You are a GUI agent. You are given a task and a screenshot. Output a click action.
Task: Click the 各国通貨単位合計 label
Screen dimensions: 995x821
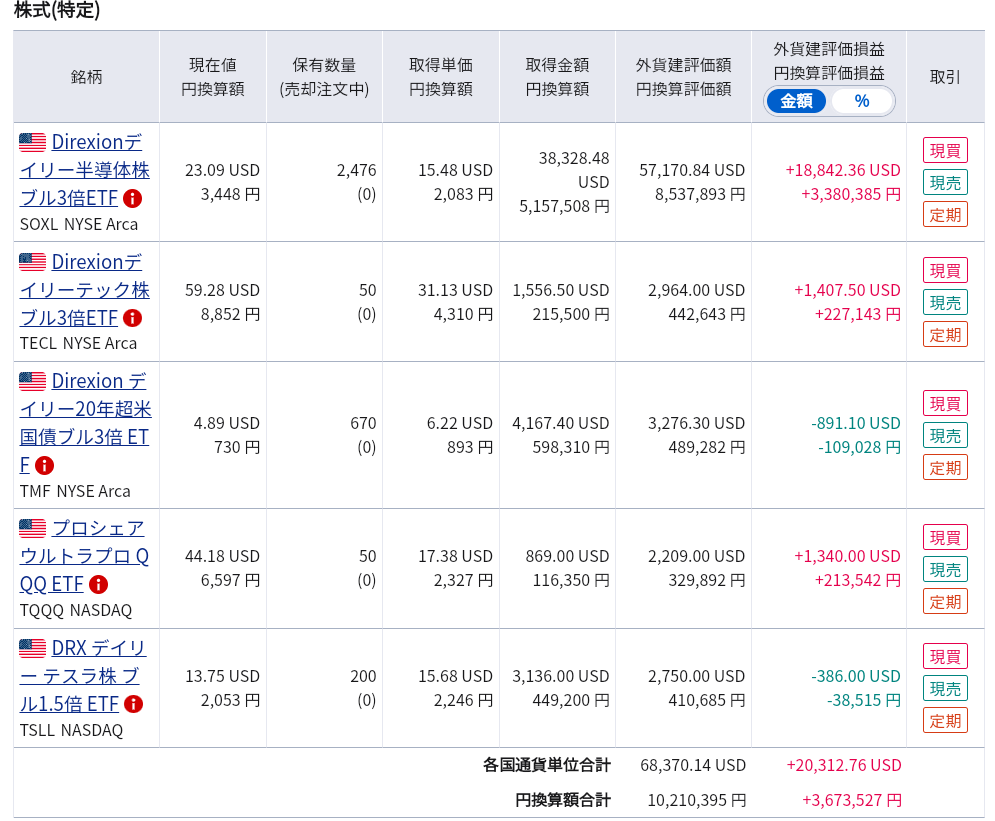point(546,765)
